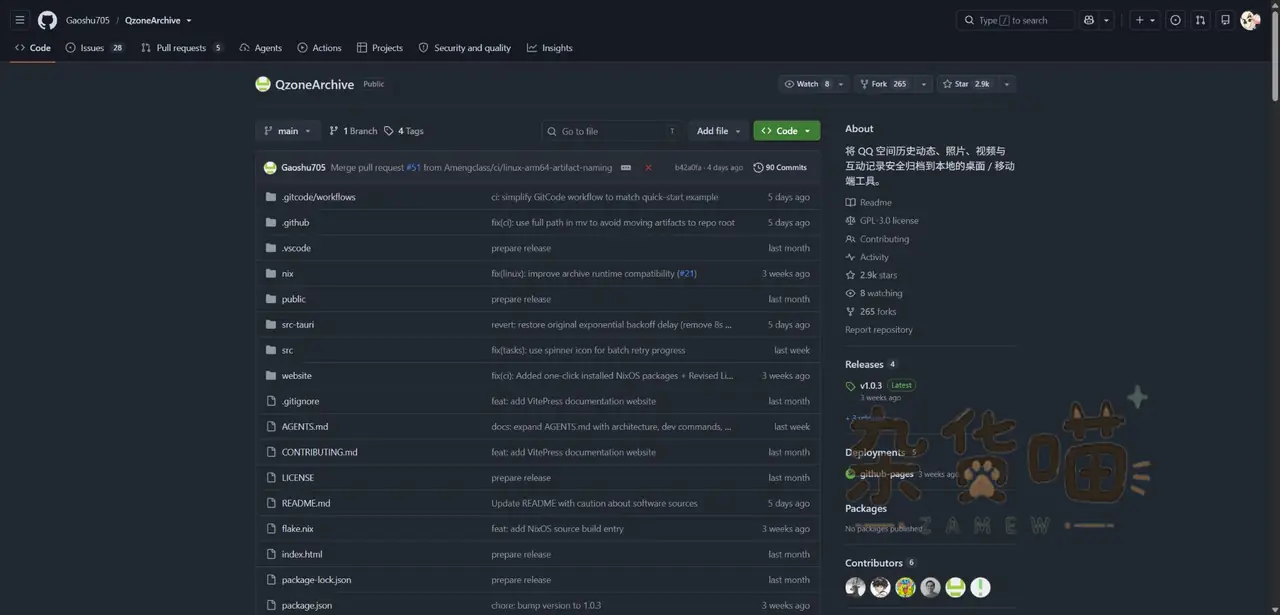The height and width of the screenshot is (615, 1280).
Task: View the 265 forks link
Action: 871,311
